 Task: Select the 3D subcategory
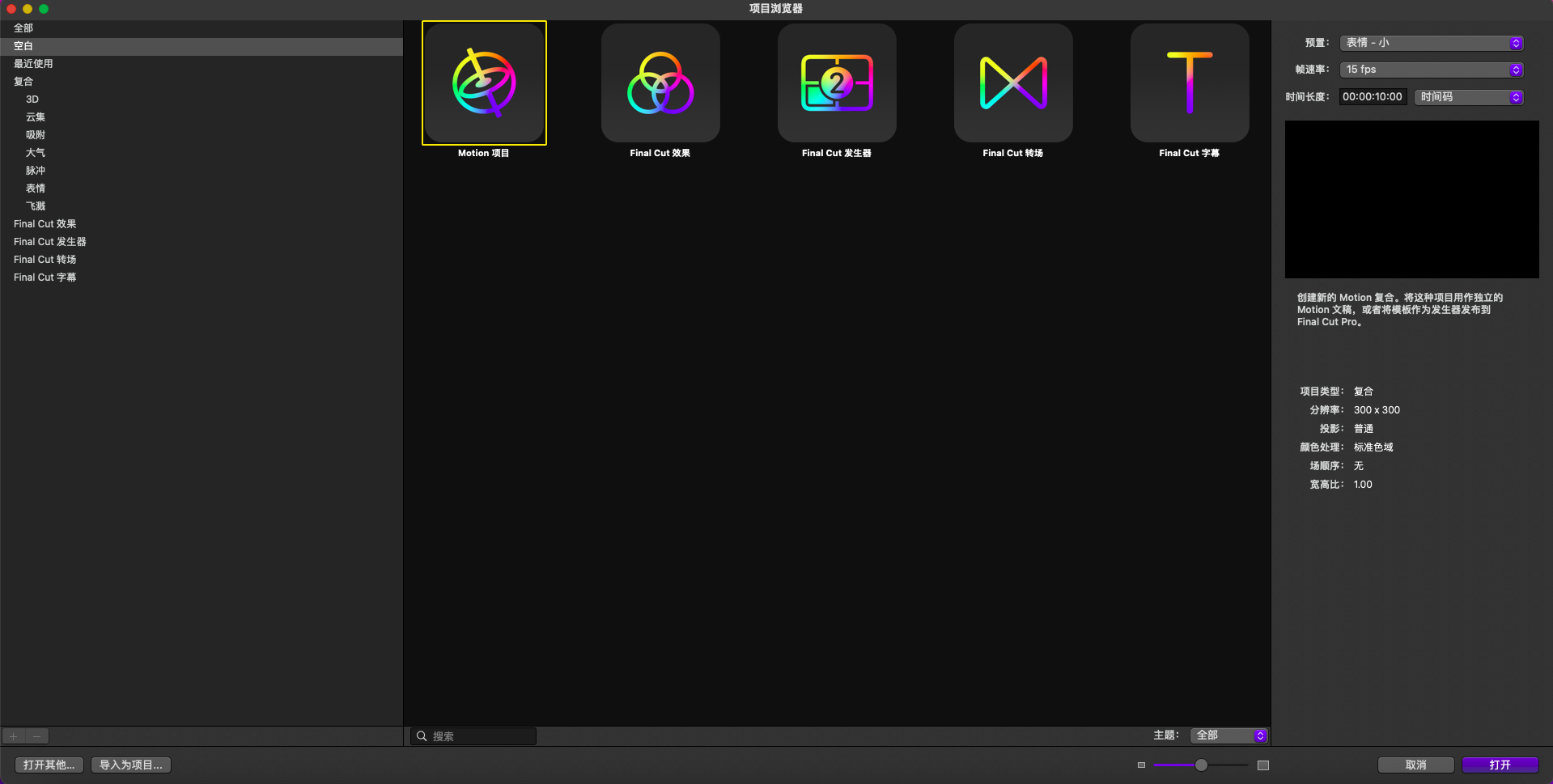coord(202,100)
